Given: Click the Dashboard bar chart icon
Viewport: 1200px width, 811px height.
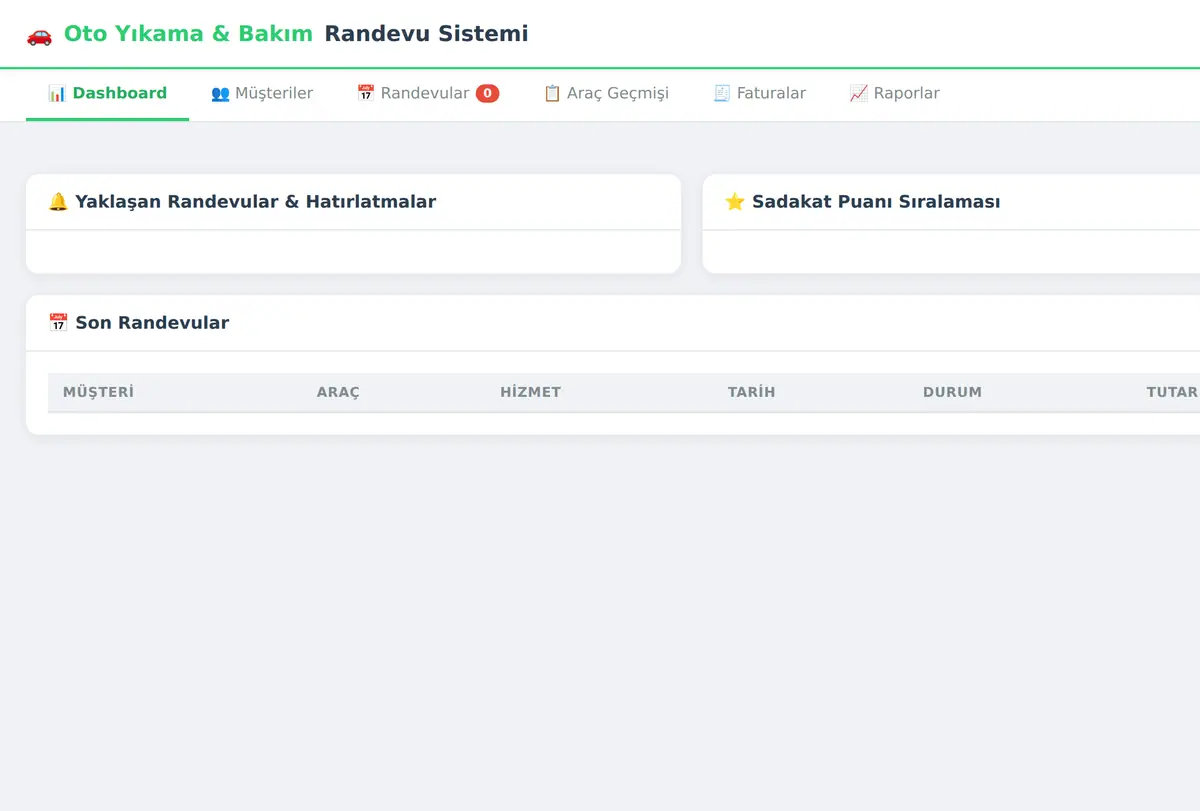Looking at the screenshot, I should coord(57,94).
